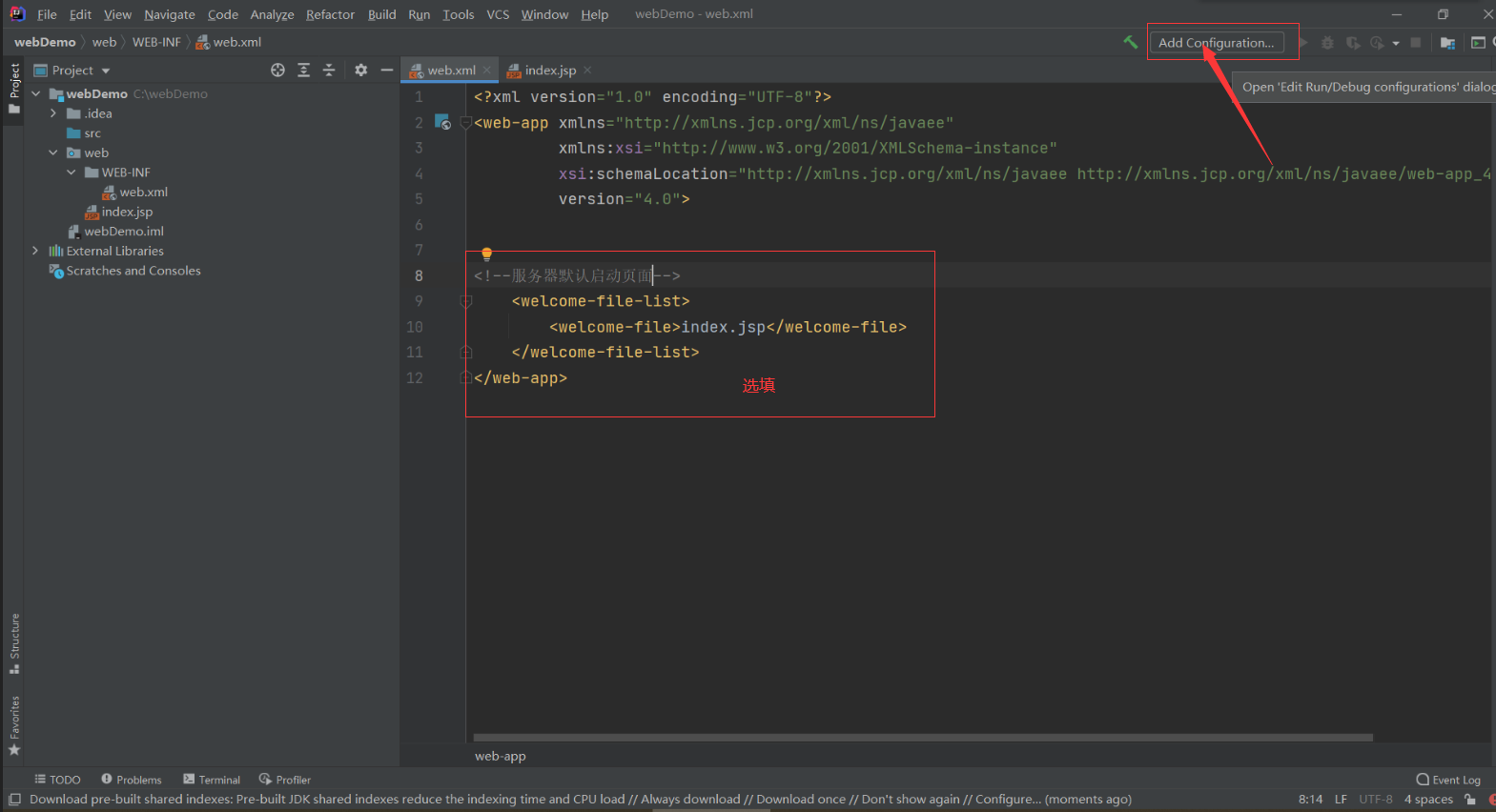Open Project panel settings gear
This screenshot has width=1496, height=812.
[360, 70]
